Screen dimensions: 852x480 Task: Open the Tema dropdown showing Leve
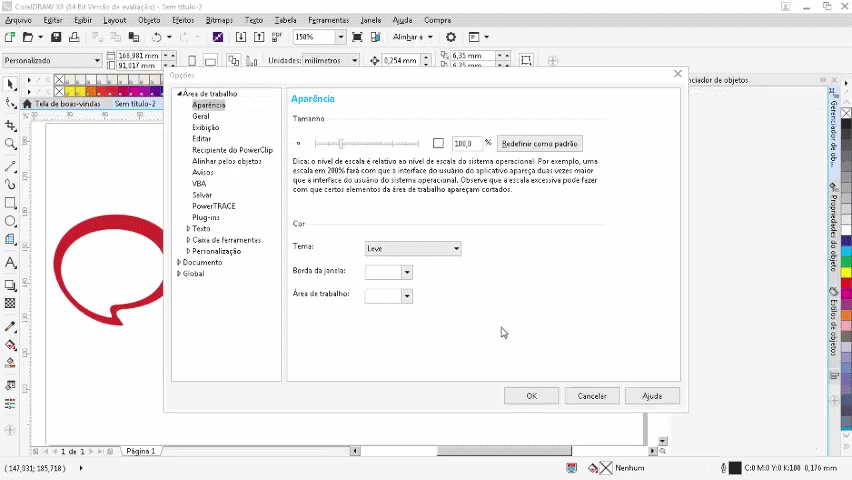[413, 248]
